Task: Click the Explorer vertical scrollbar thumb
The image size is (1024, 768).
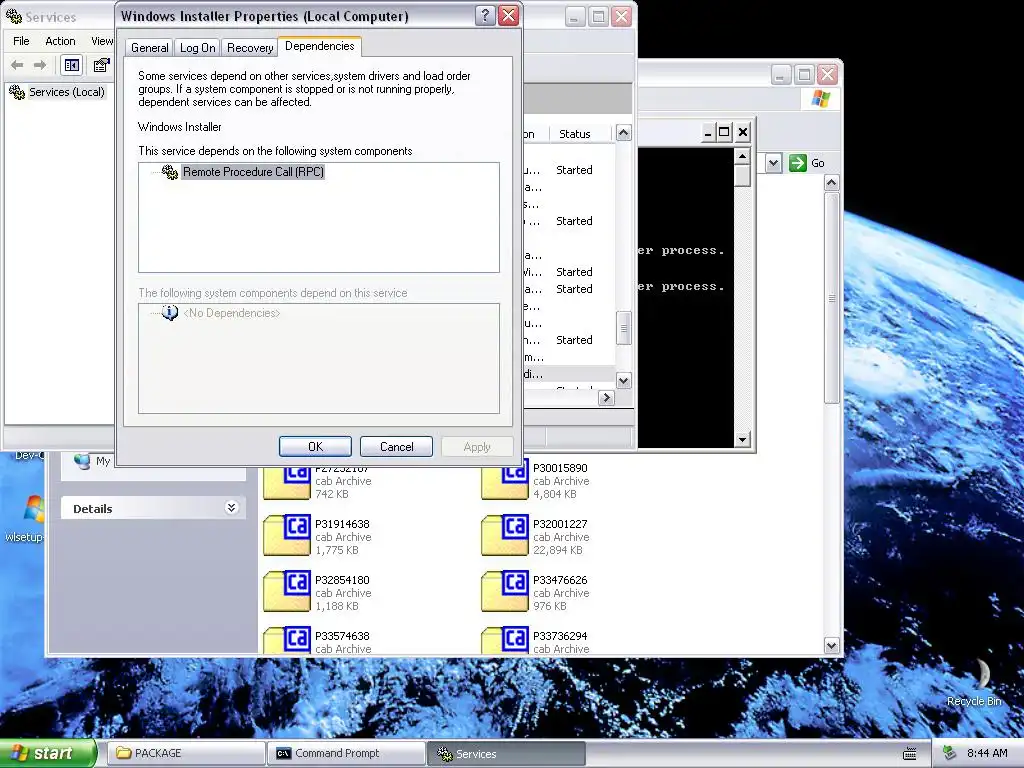Action: (831, 297)
